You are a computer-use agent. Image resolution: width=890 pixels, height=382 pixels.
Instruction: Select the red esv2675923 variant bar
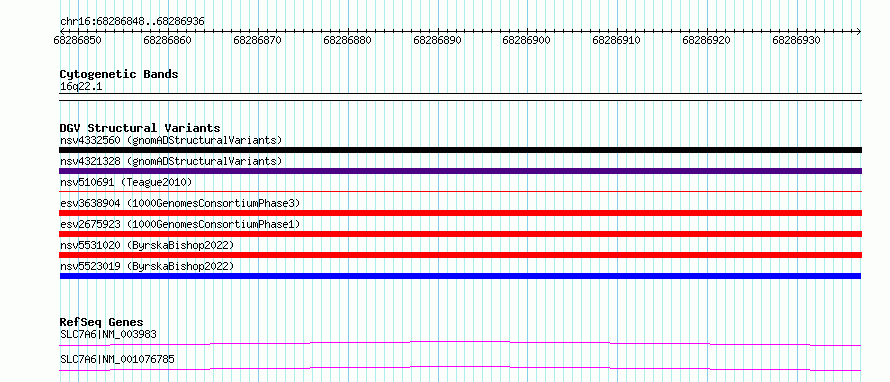click(x=460, y=234)
